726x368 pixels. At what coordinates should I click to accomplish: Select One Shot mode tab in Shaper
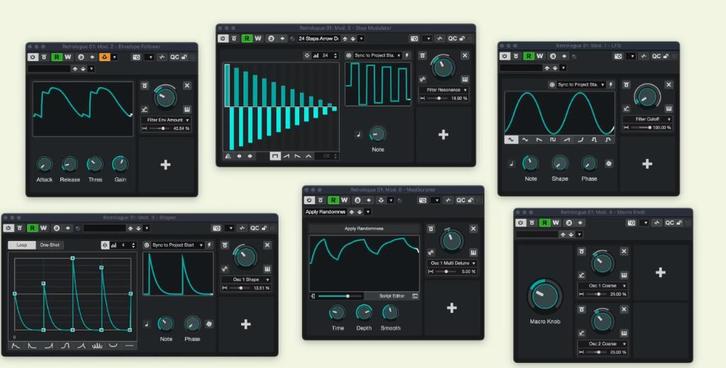point(50,245)
